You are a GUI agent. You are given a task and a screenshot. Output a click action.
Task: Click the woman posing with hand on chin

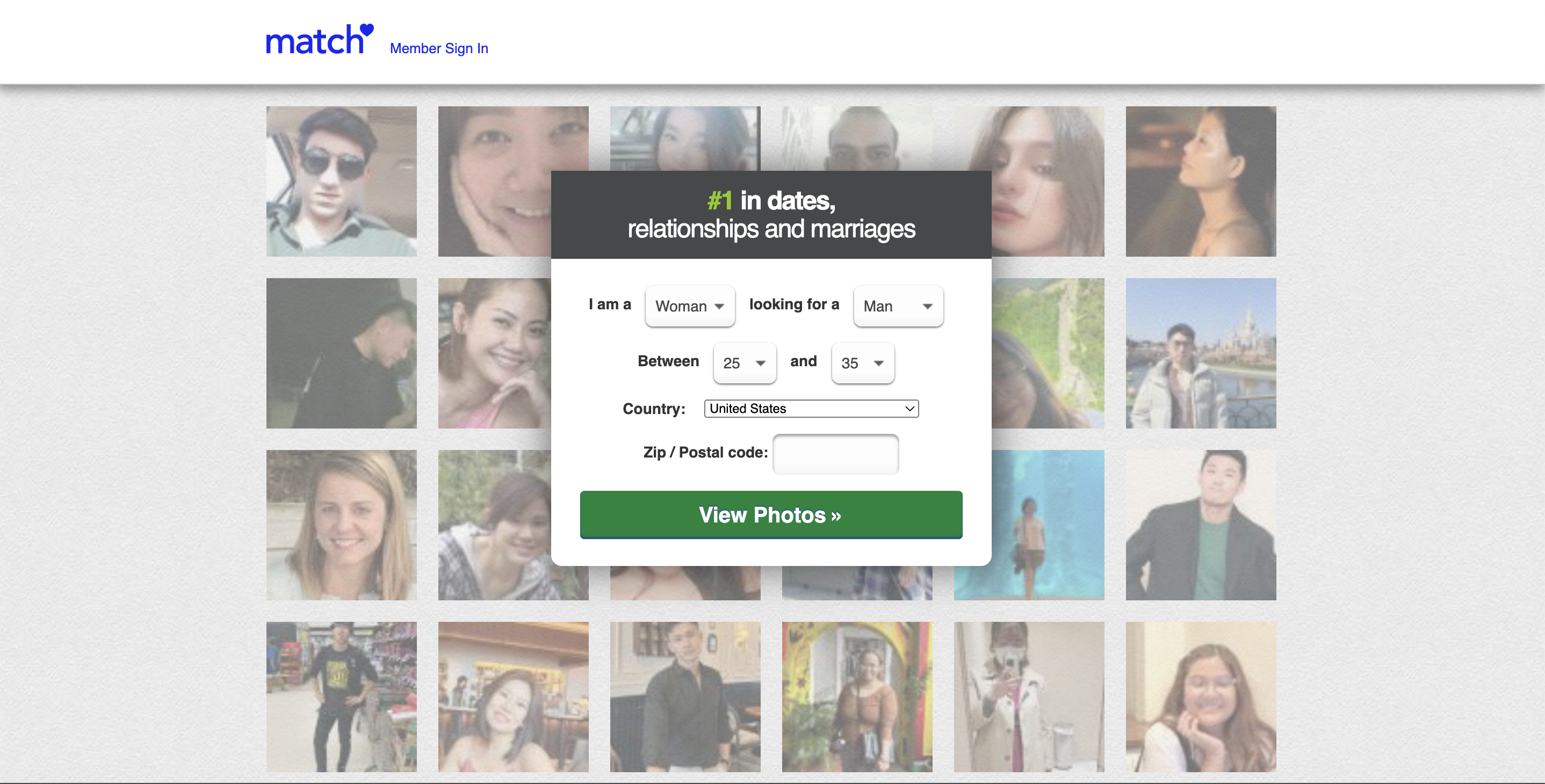514,353
